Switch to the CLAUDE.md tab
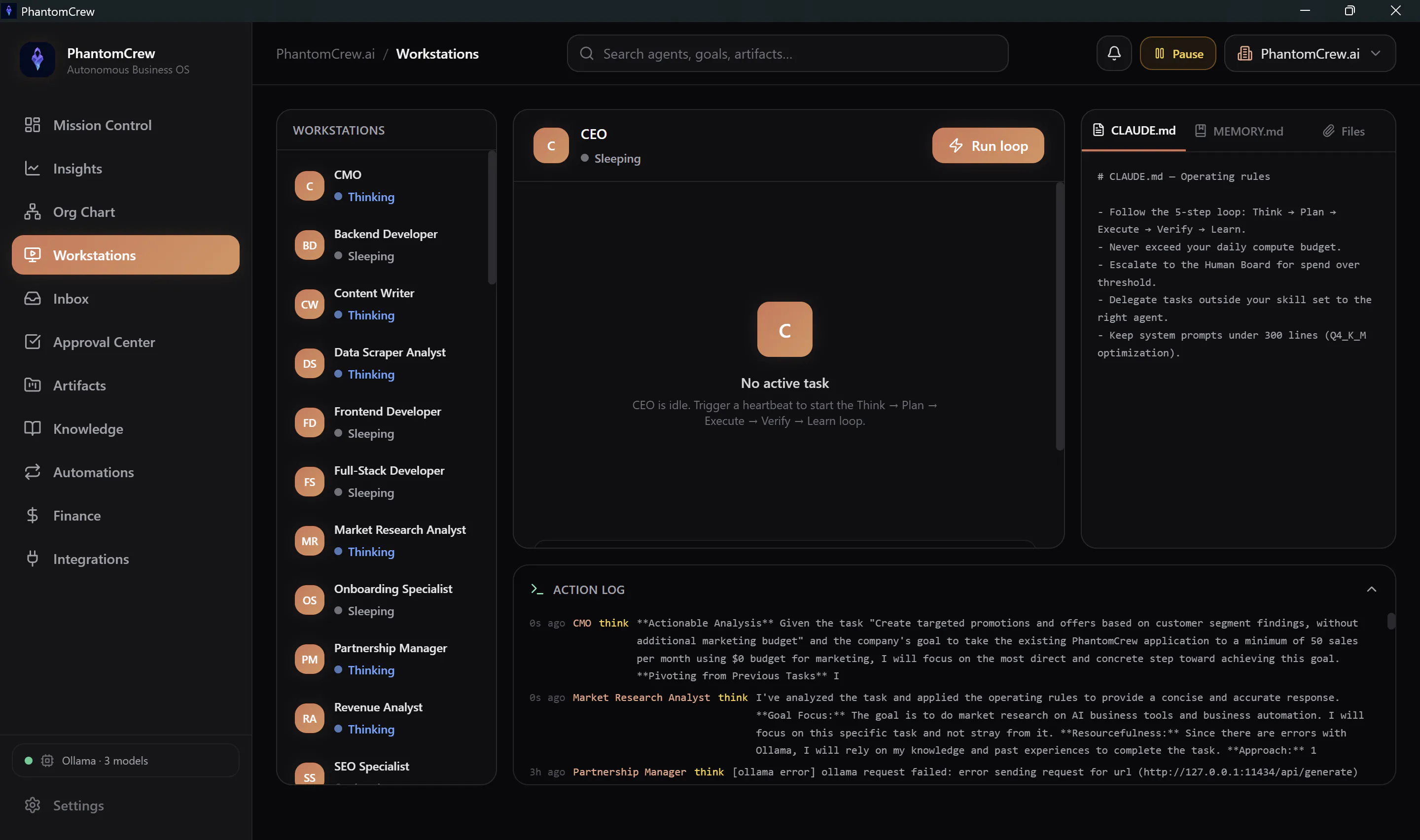Viewport: 1420px width, 840px height. coord(1134,131)
